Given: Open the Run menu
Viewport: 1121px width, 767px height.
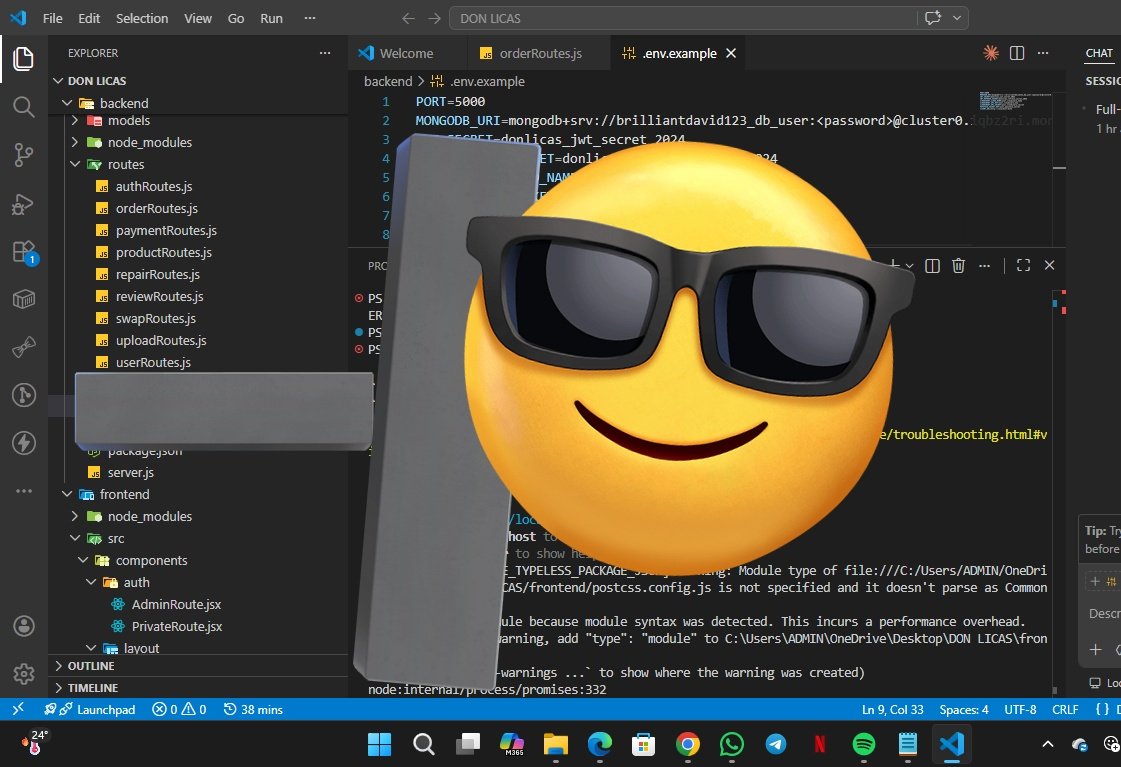Looking at the screenshot, I should (271, 18).
